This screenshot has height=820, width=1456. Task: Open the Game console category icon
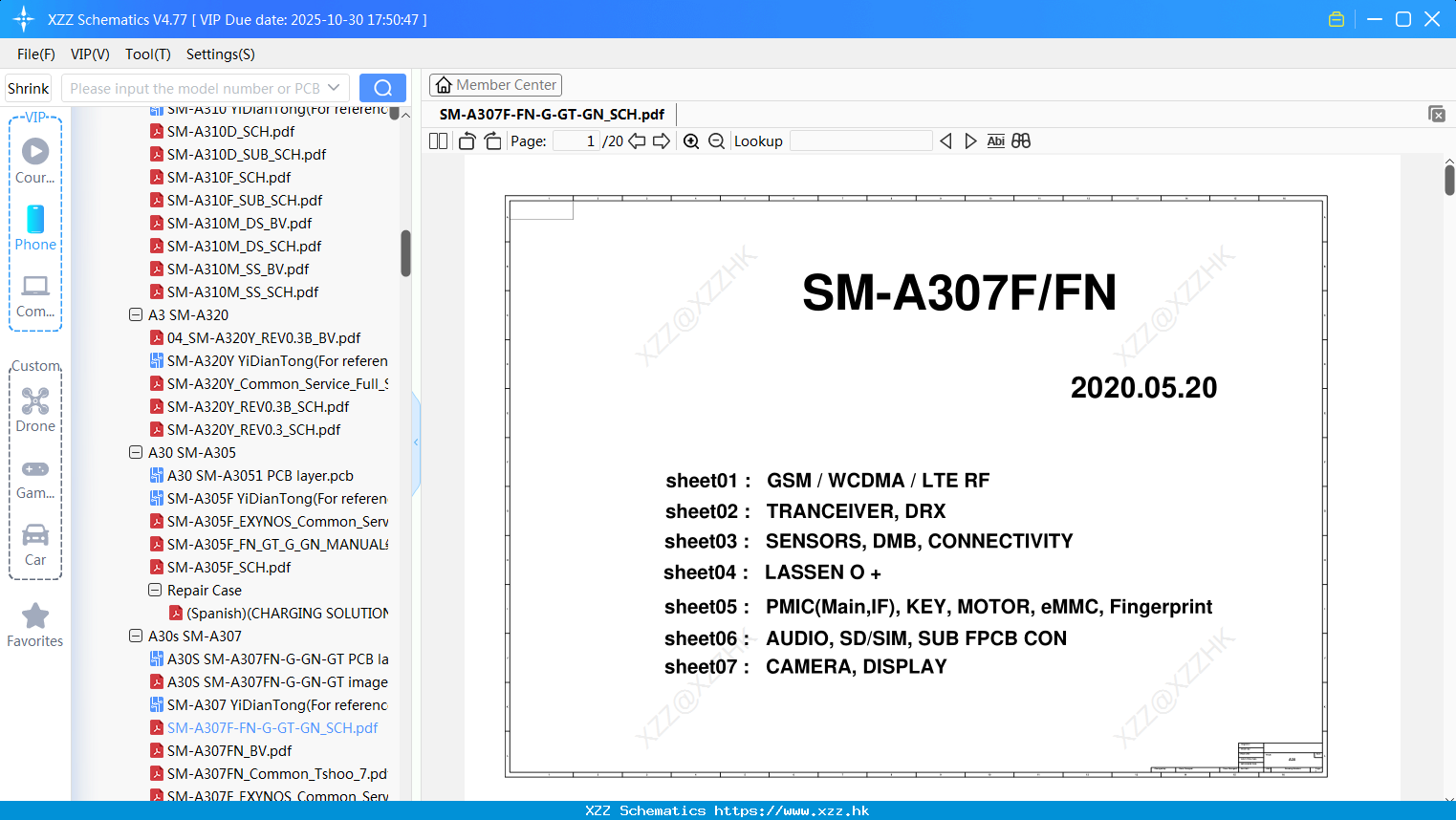coord(35,478)
